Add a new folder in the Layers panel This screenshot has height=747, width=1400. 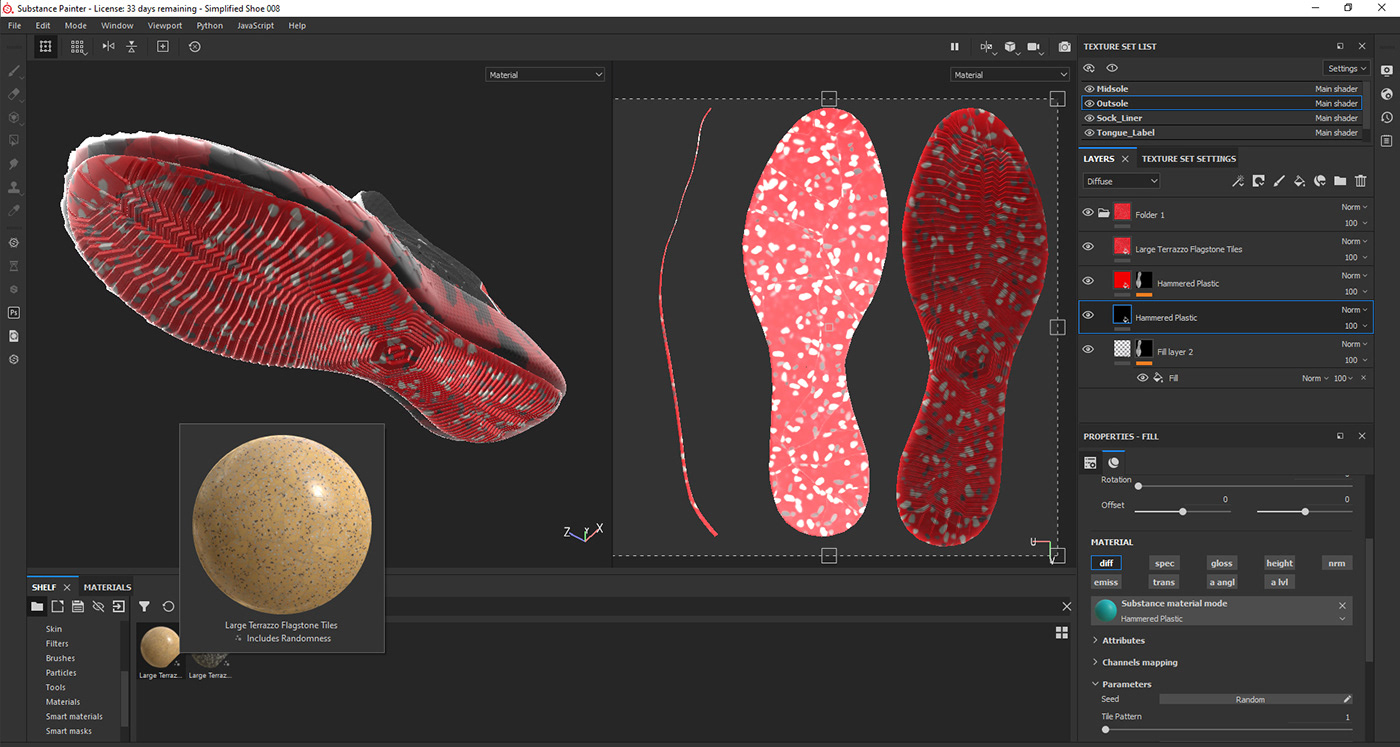tap(1340, 181)
